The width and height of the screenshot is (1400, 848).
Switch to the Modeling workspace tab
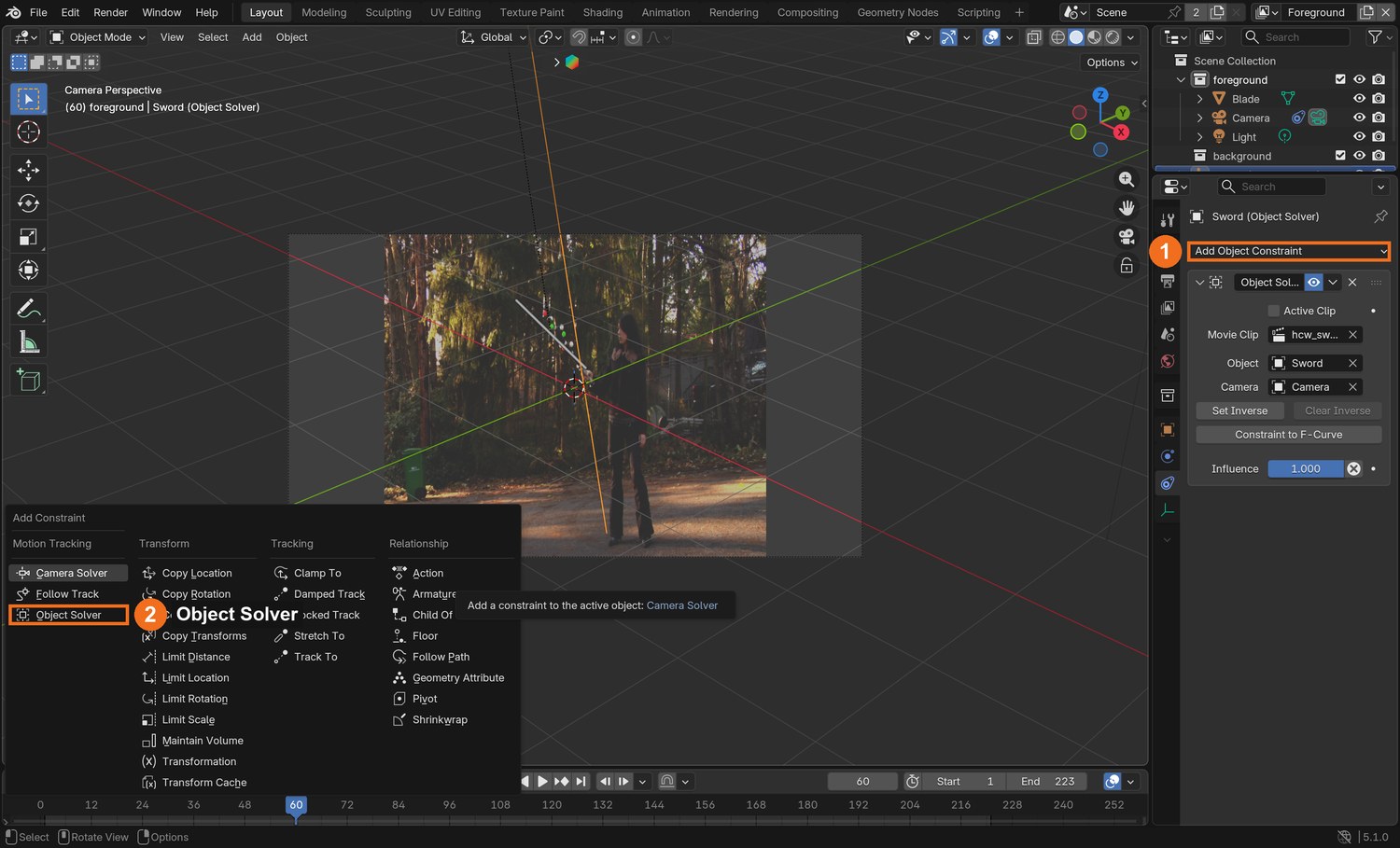pyautogui.click(x=324, y=12)
